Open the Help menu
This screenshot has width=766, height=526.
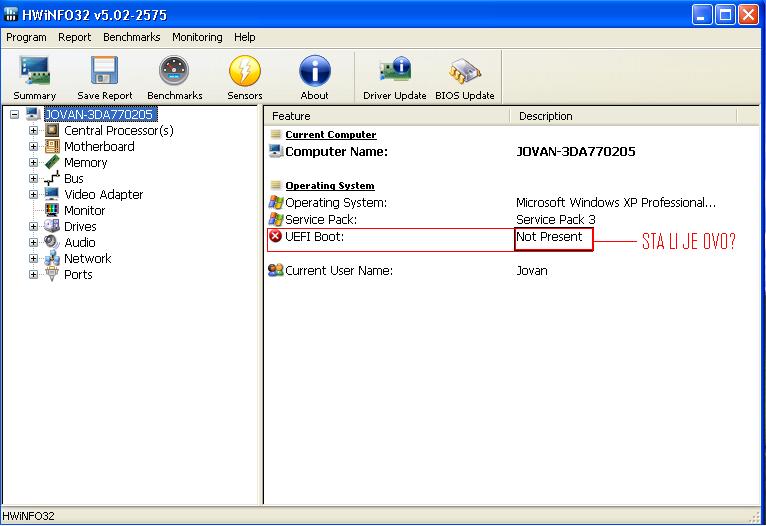(244, 37)
